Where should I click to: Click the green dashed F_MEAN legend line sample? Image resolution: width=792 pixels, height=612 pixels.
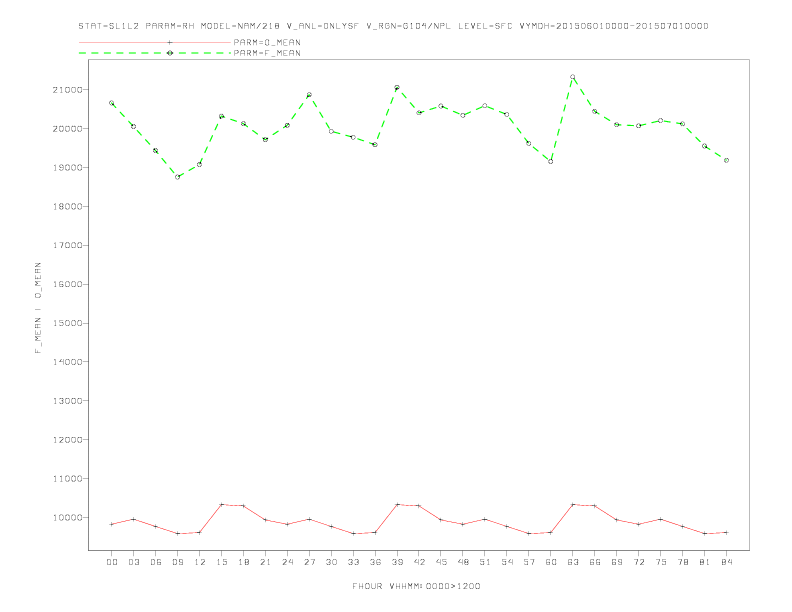(x=155, y=53)
